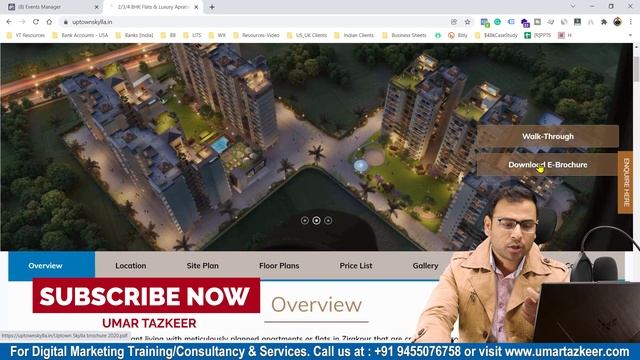The image size is (640, 360).
Task: Open the Bitly bookmark
Action: click(458, 36)
